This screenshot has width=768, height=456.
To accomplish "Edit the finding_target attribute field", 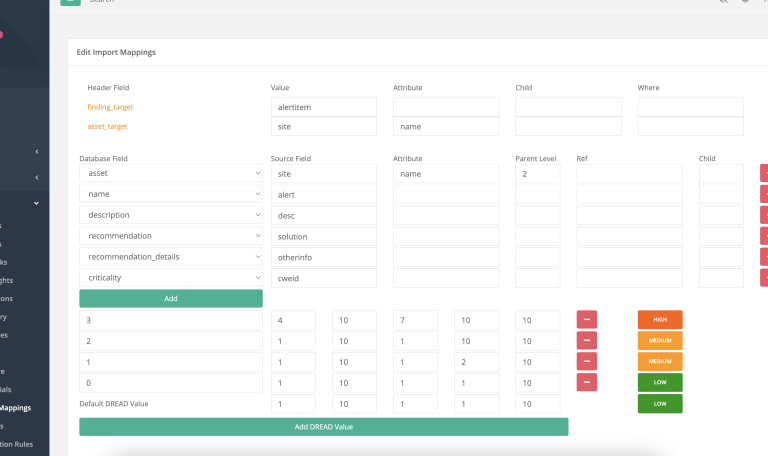I will [x=446, y=107].
